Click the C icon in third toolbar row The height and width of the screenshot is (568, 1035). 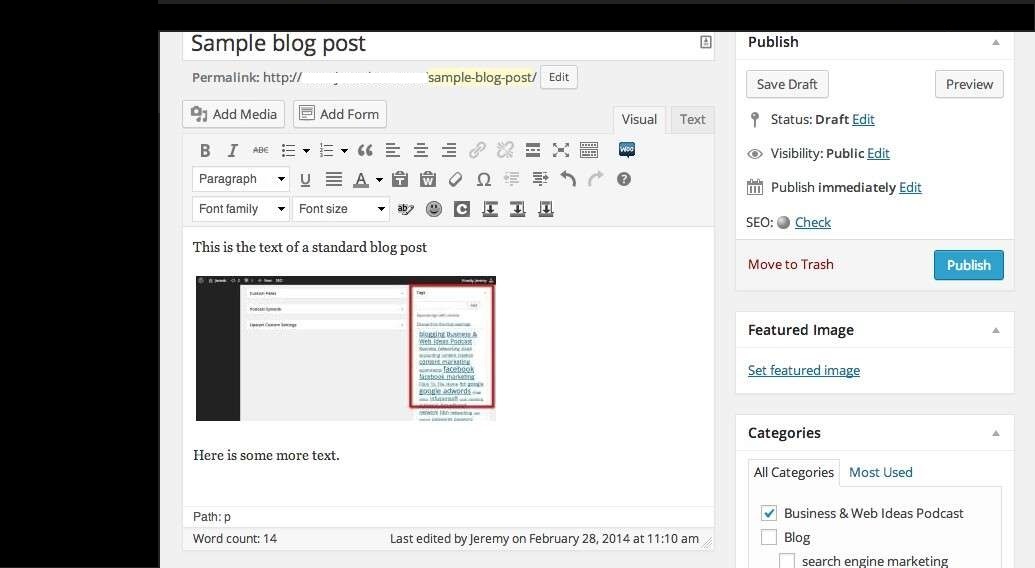pyautogui.click(x=461, y=209)
